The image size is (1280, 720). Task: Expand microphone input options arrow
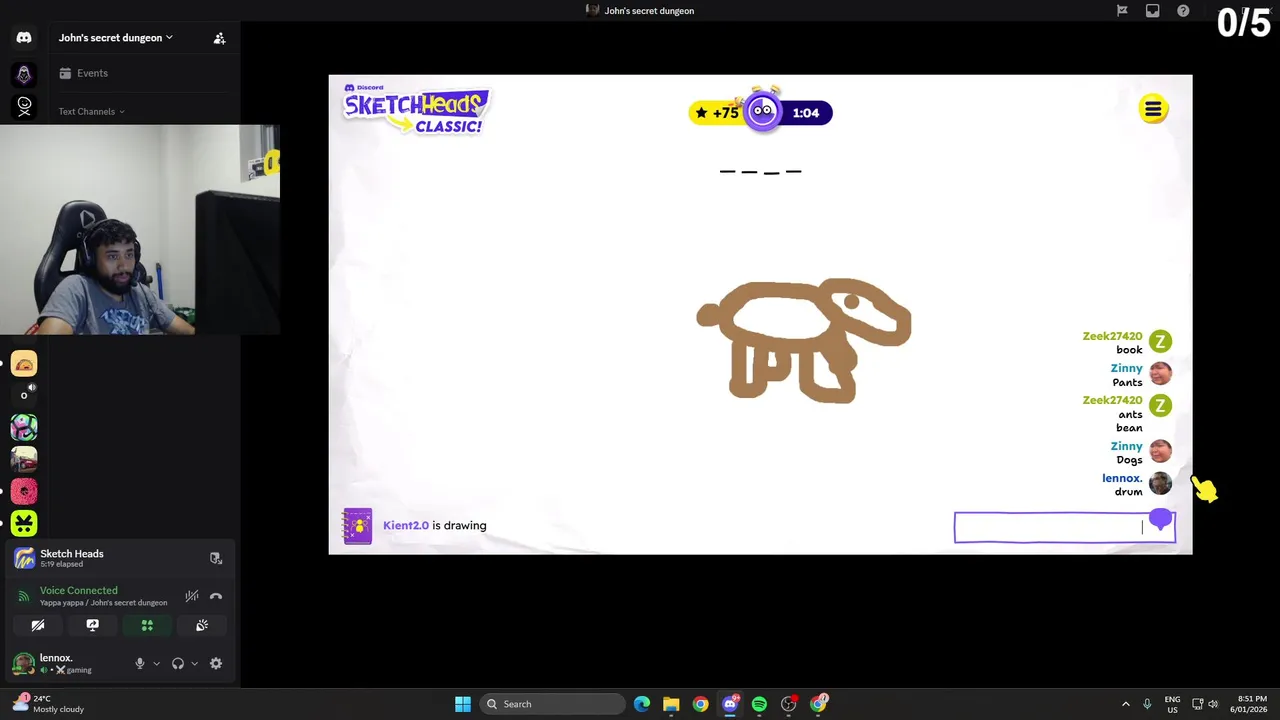pyautogui.click(x=156, y=663)
